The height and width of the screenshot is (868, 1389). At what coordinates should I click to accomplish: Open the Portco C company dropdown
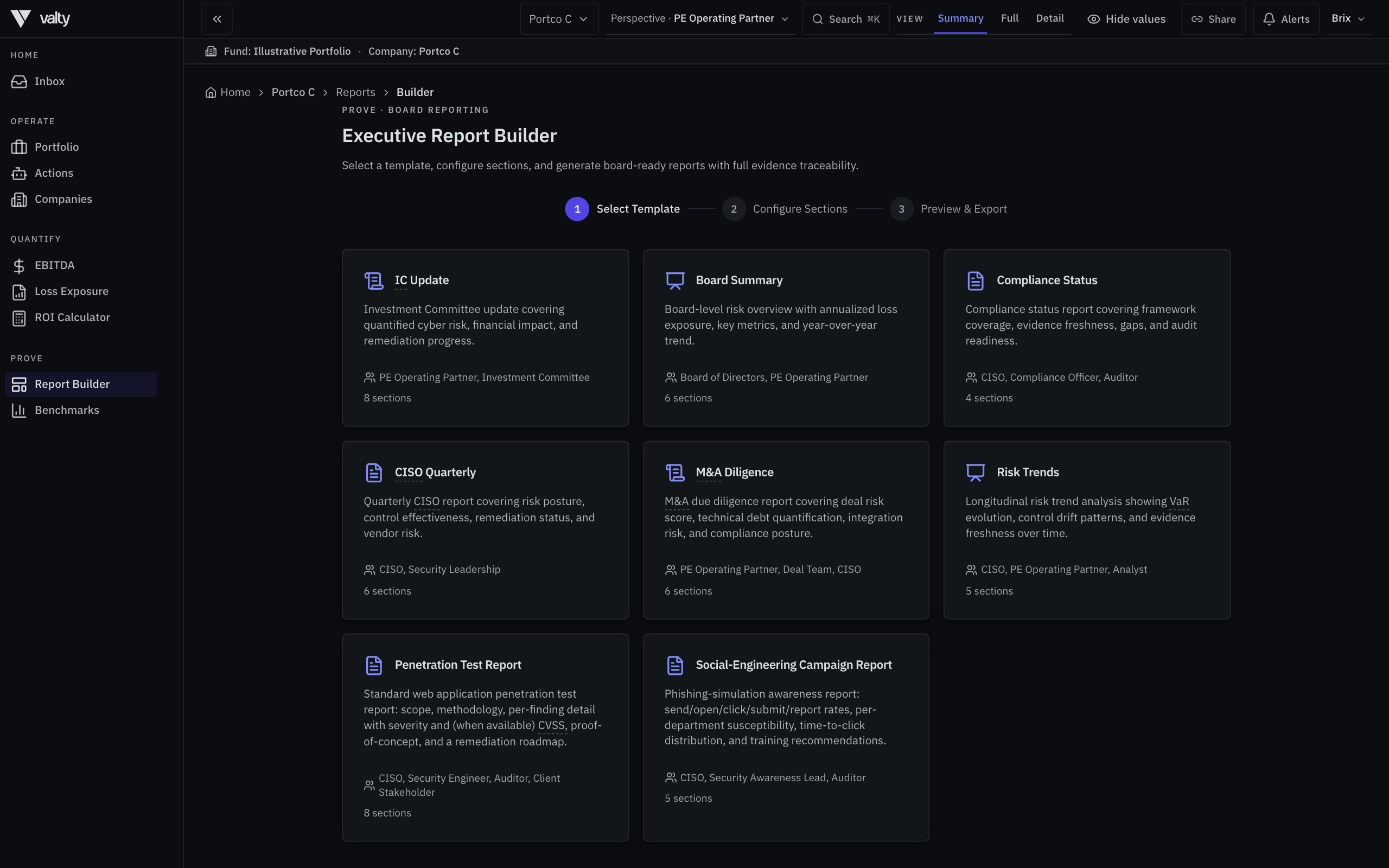pos(559,19)
